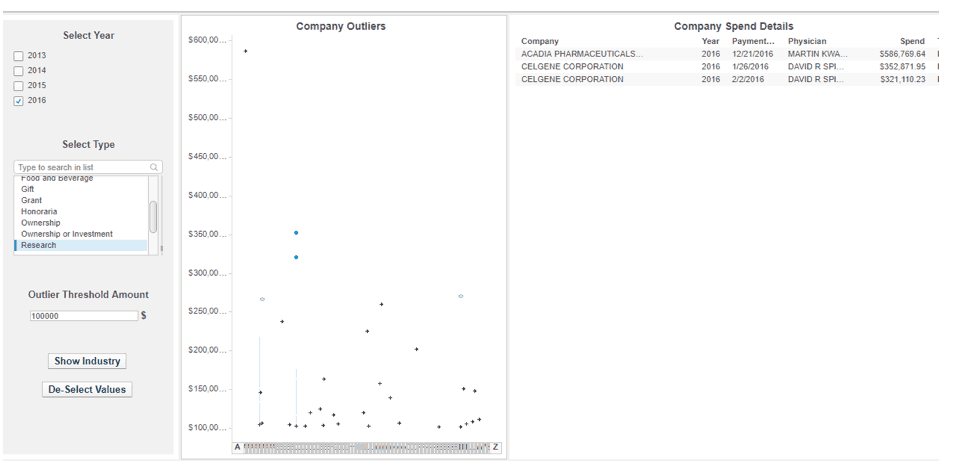The width and height of the screenshot is (963, 474).
Task: Pick Ownership or Investment in type list
Action: 67,234
